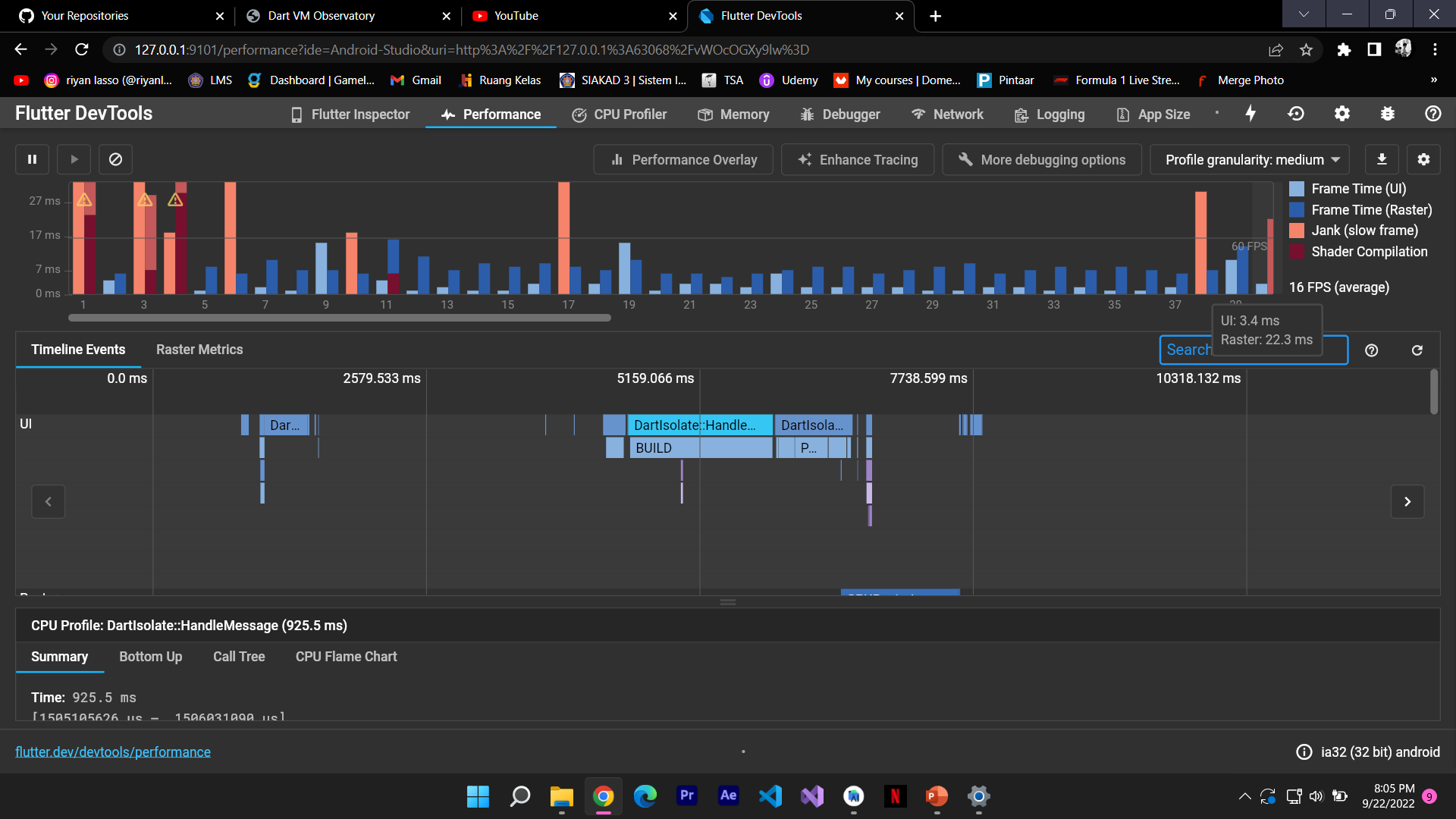Open Chrome tab search chevron
1456x819 pixels.
point(1304,14)
